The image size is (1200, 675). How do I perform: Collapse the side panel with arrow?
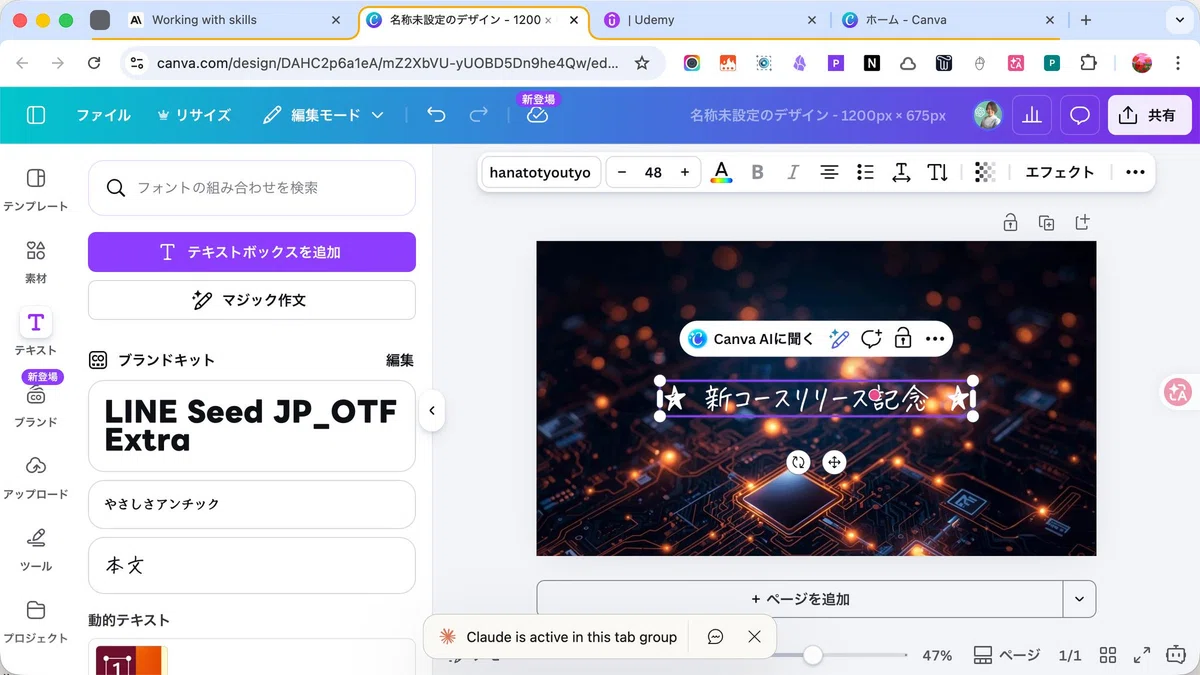[x=432, y=410]
